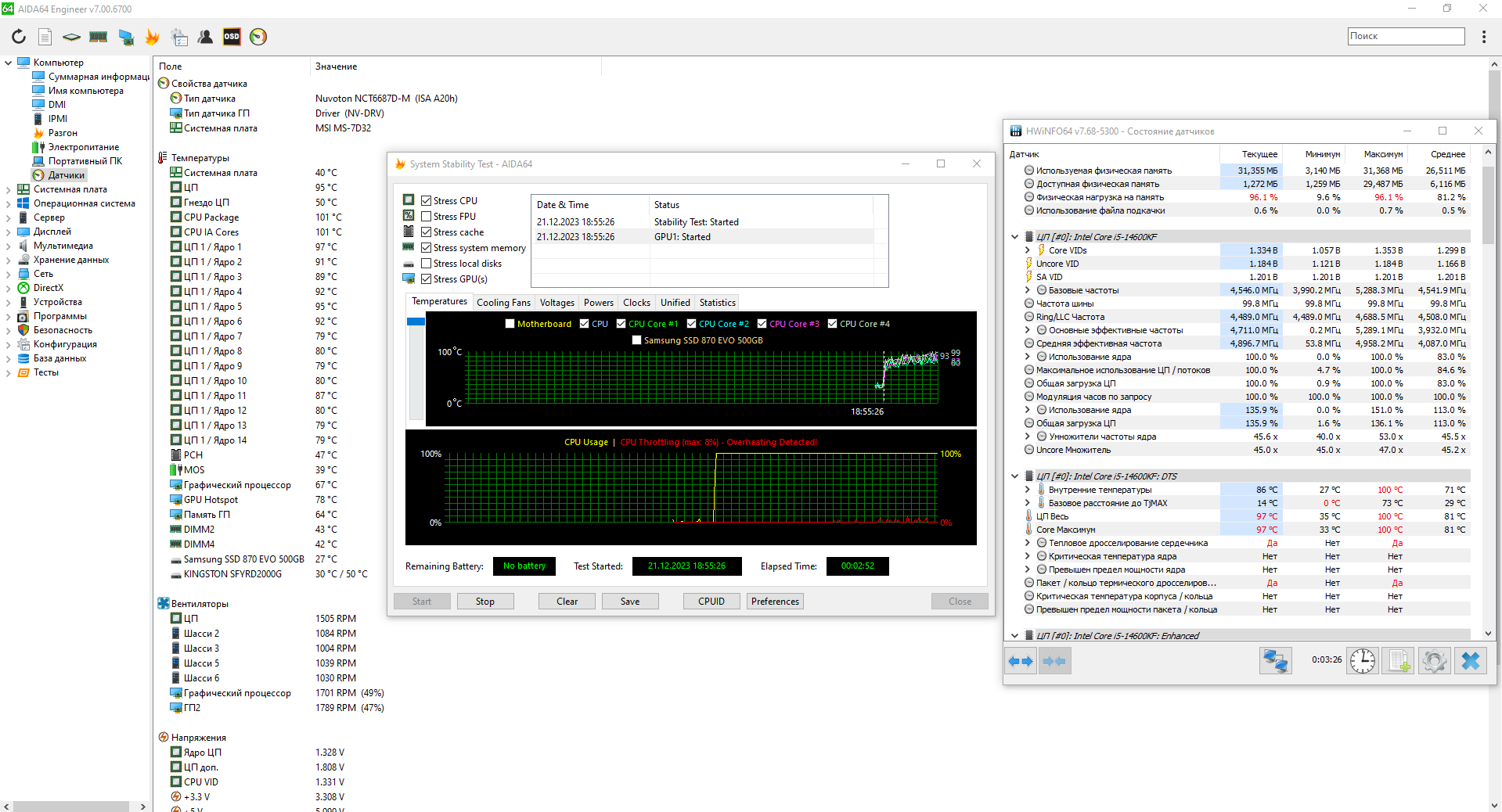Screen dimensions: 1502x812
Task: Click the network audit monitor icon in toolbar
Action: (x=125, y=37)
